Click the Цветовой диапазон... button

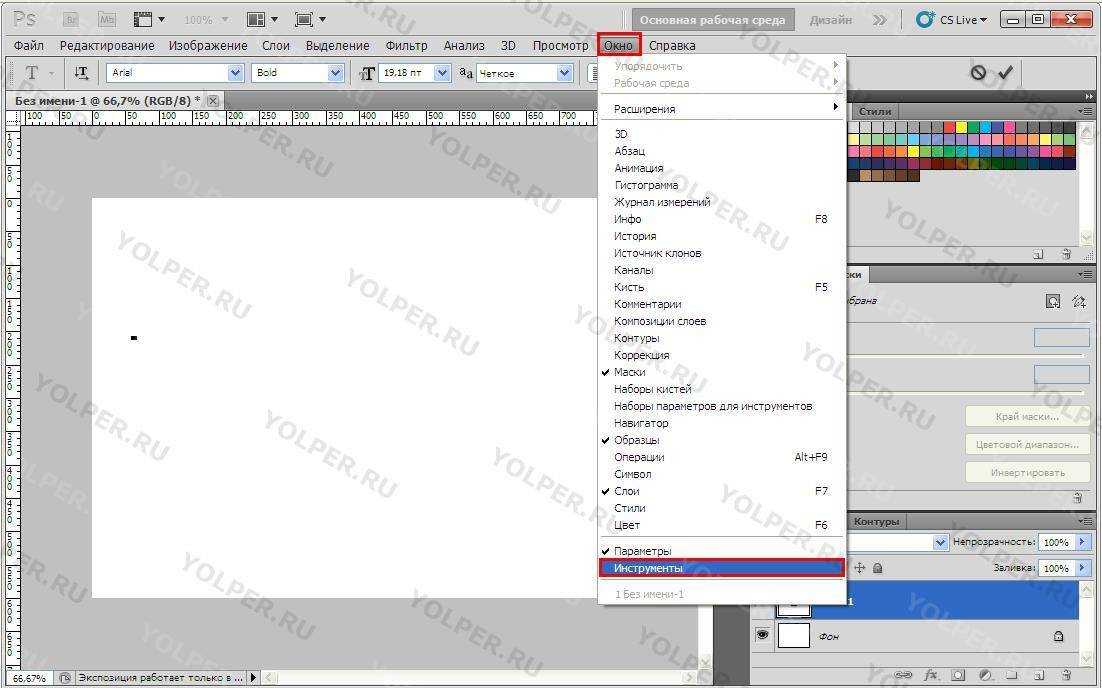point(1027,444)
